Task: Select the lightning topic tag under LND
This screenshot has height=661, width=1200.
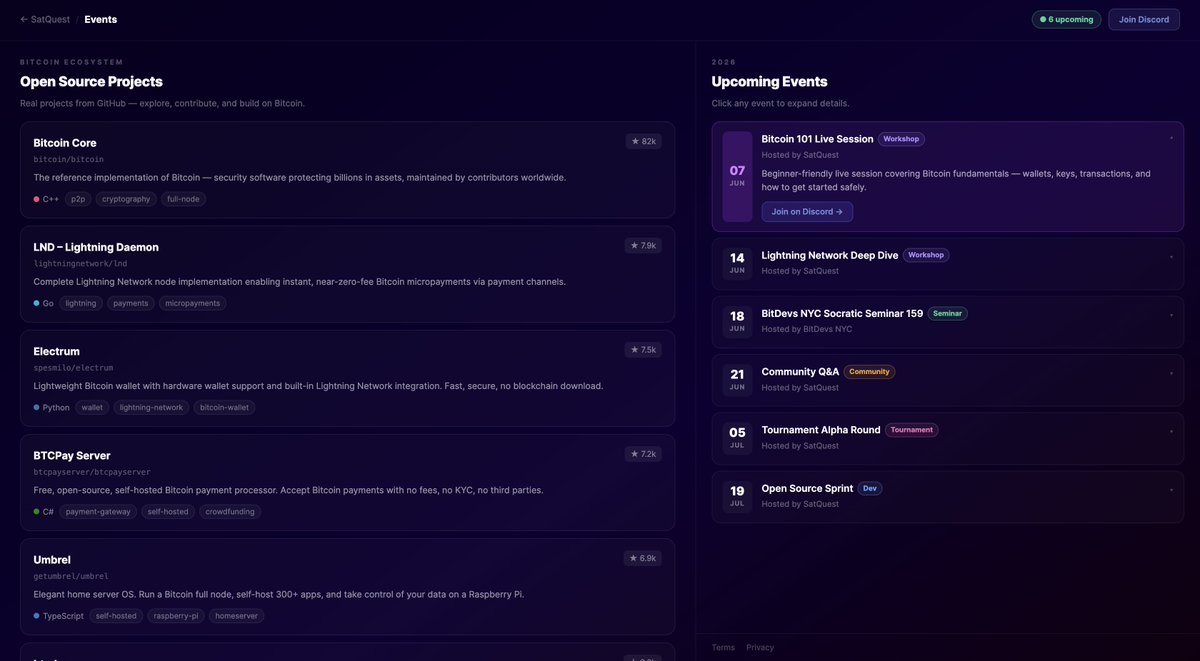Action: point(81,303)
